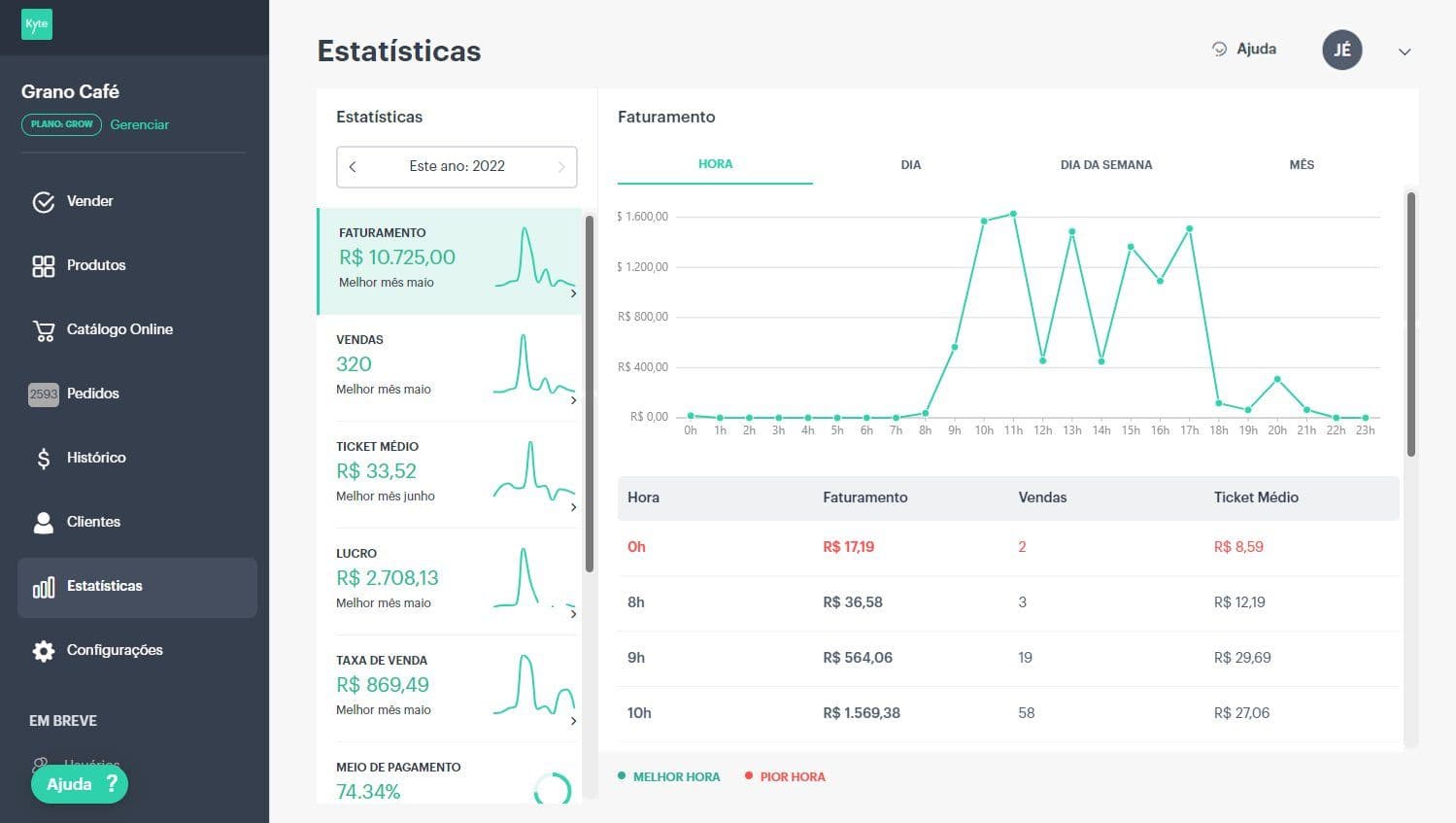The height and width of the screenshot is (823, 1456).
Task: Expand the user account dropdown arrow
Action: point(1405,51)
